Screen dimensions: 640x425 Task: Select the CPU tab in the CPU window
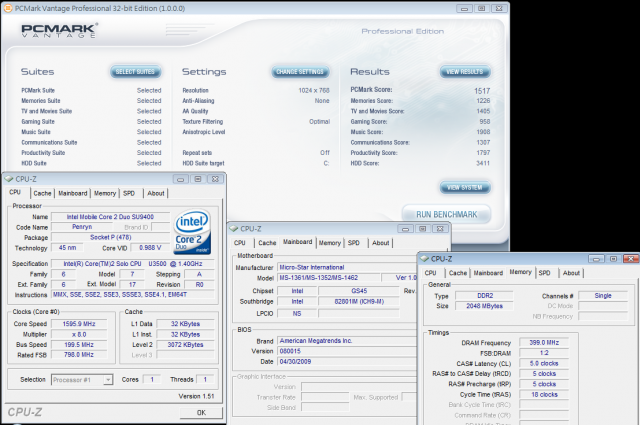coord(15,192)
